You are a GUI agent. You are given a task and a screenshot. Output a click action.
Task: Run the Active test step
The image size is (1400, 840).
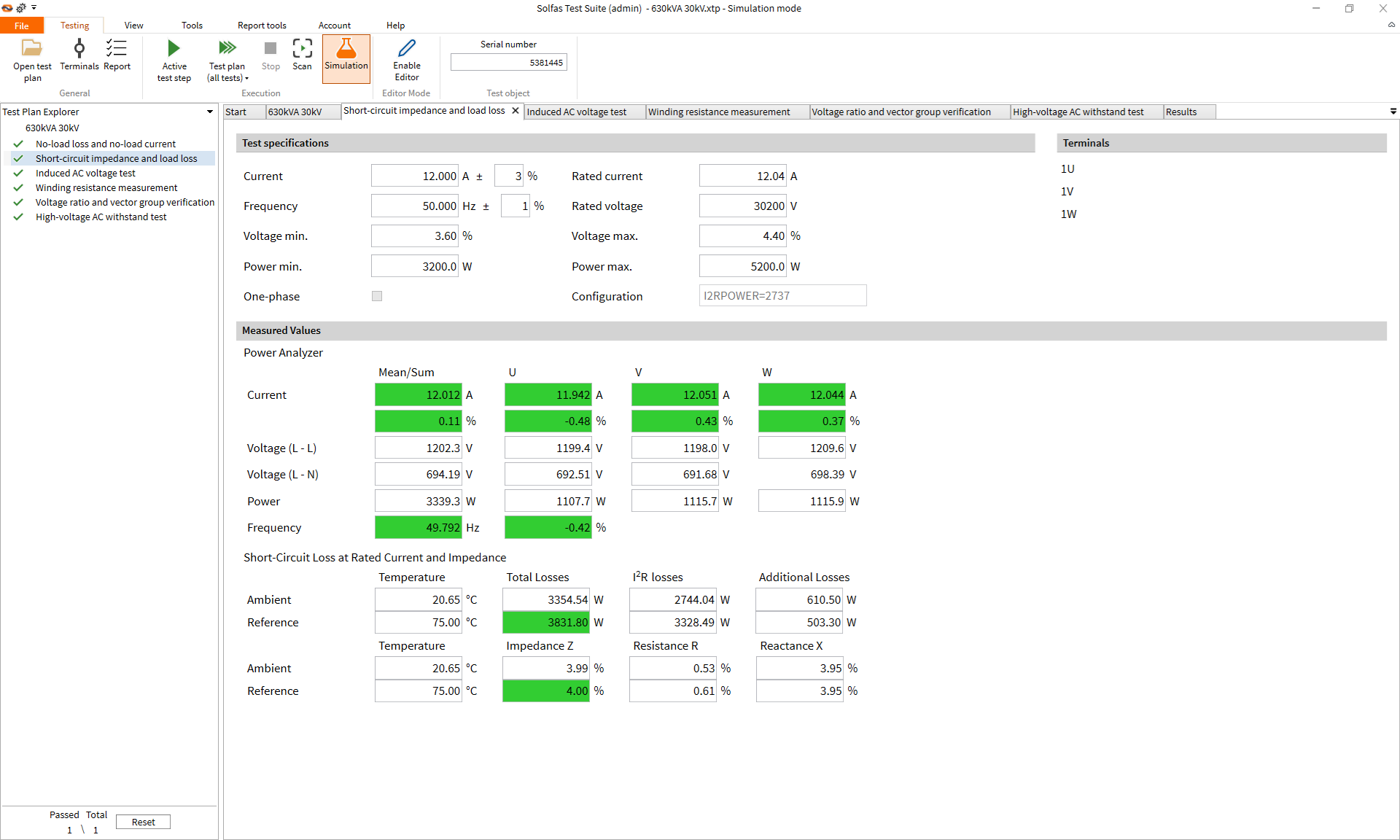click(x=174, y=50)
